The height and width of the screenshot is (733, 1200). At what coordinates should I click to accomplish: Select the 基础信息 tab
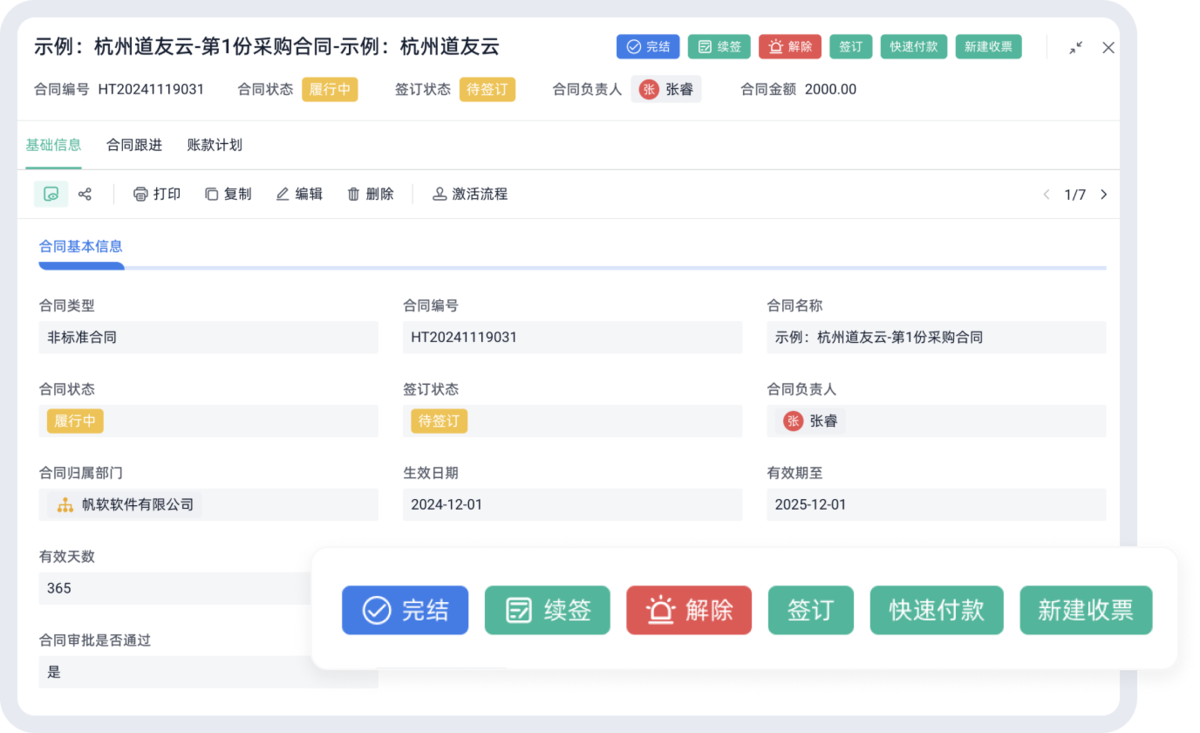tap(53, 145)
